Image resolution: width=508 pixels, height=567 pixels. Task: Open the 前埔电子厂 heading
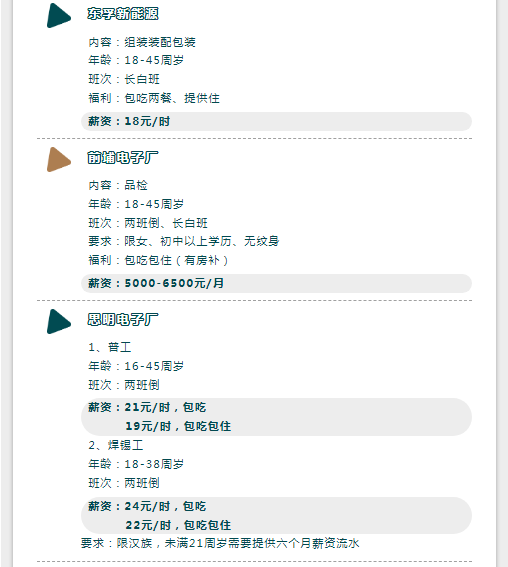pos(123,158)
